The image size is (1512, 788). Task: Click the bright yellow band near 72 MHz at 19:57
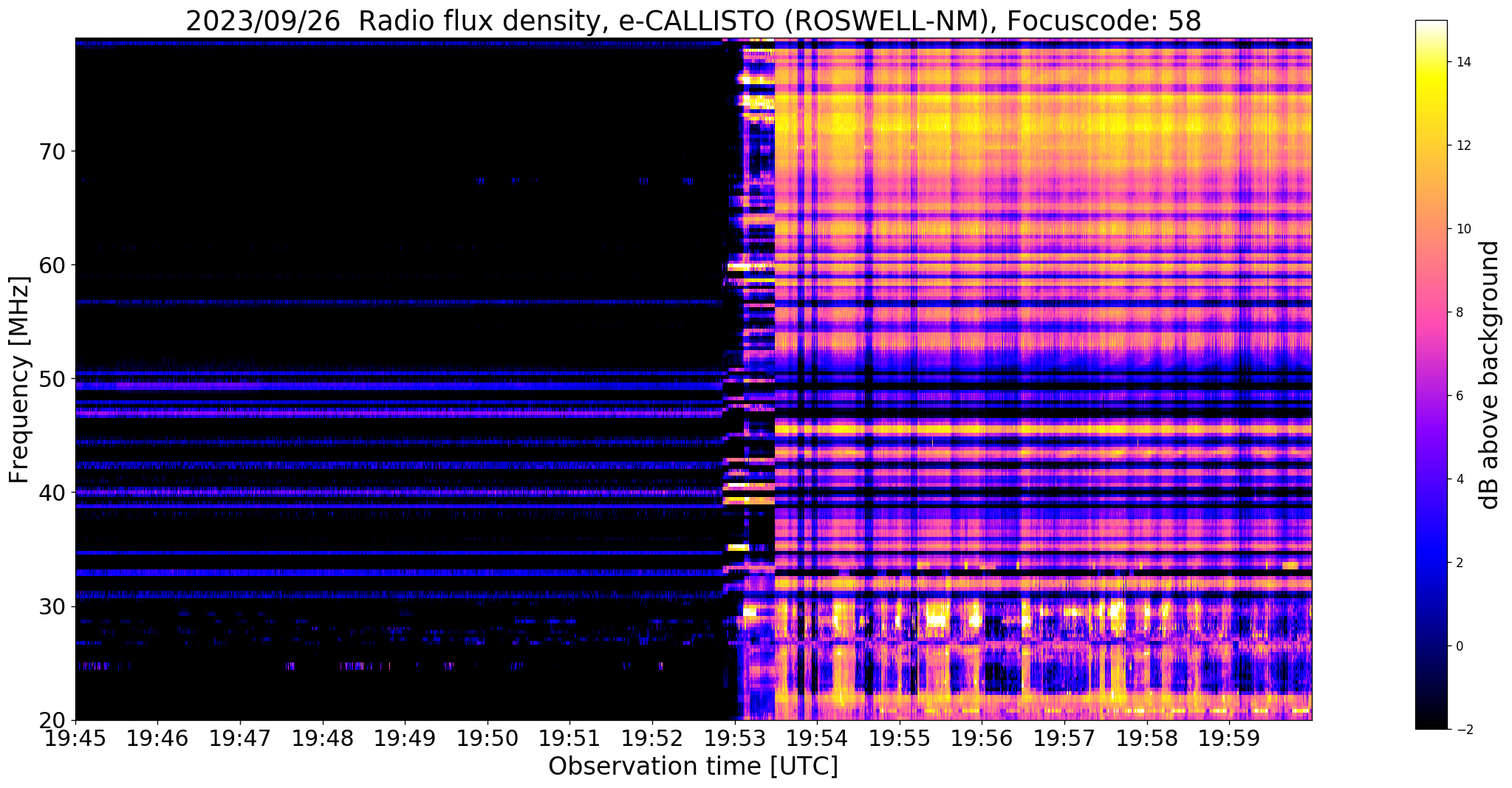click(x=1064, y=127)
